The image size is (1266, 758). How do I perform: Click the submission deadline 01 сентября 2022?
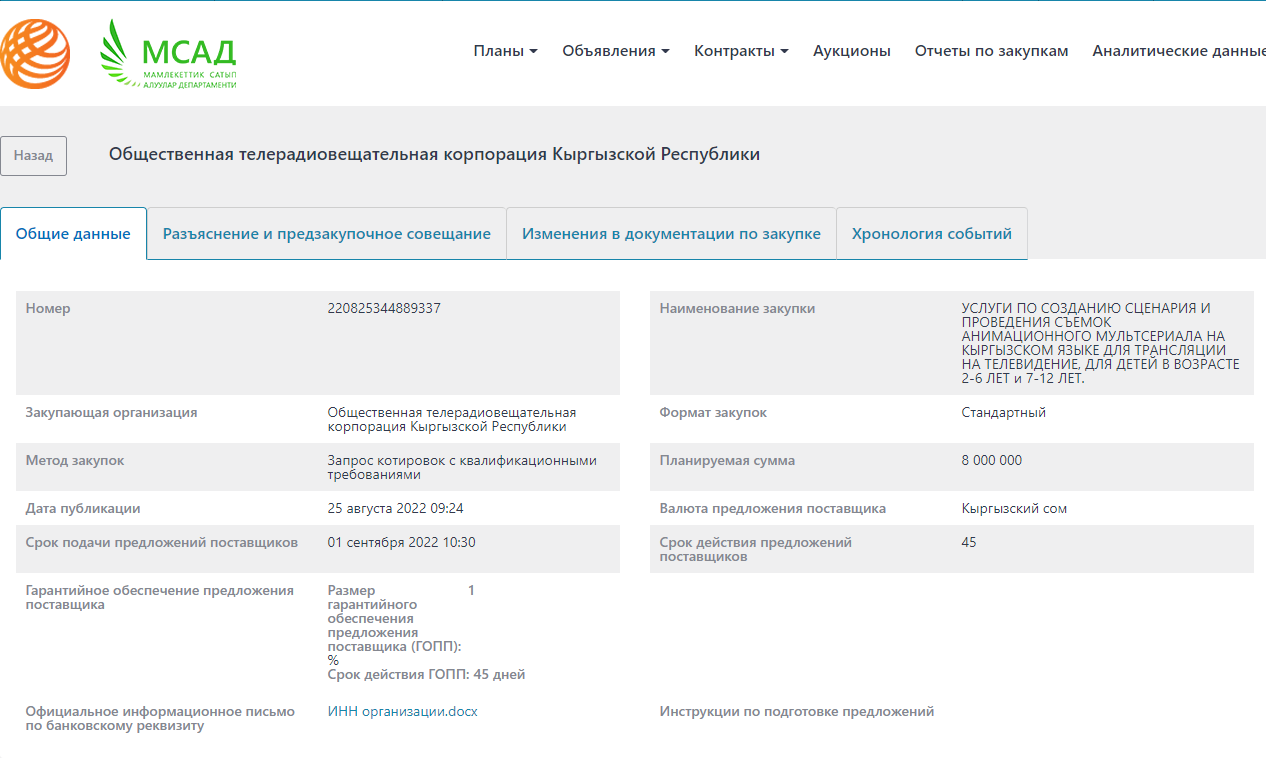click(x=401, y=543)
